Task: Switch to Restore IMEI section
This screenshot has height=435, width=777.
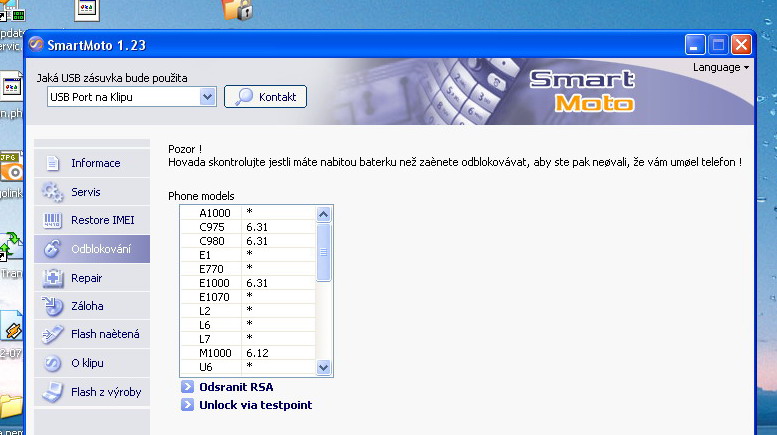Action: pyautogui.click(x=92, y=220)
